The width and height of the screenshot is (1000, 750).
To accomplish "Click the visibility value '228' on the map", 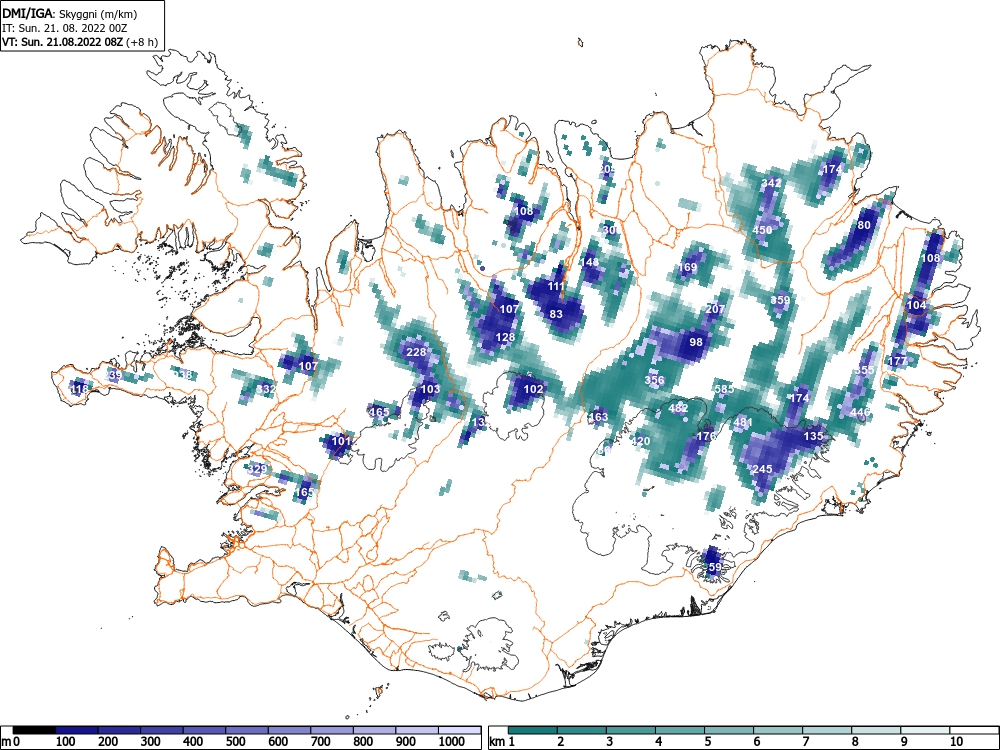I will click(x=416, y=353).
